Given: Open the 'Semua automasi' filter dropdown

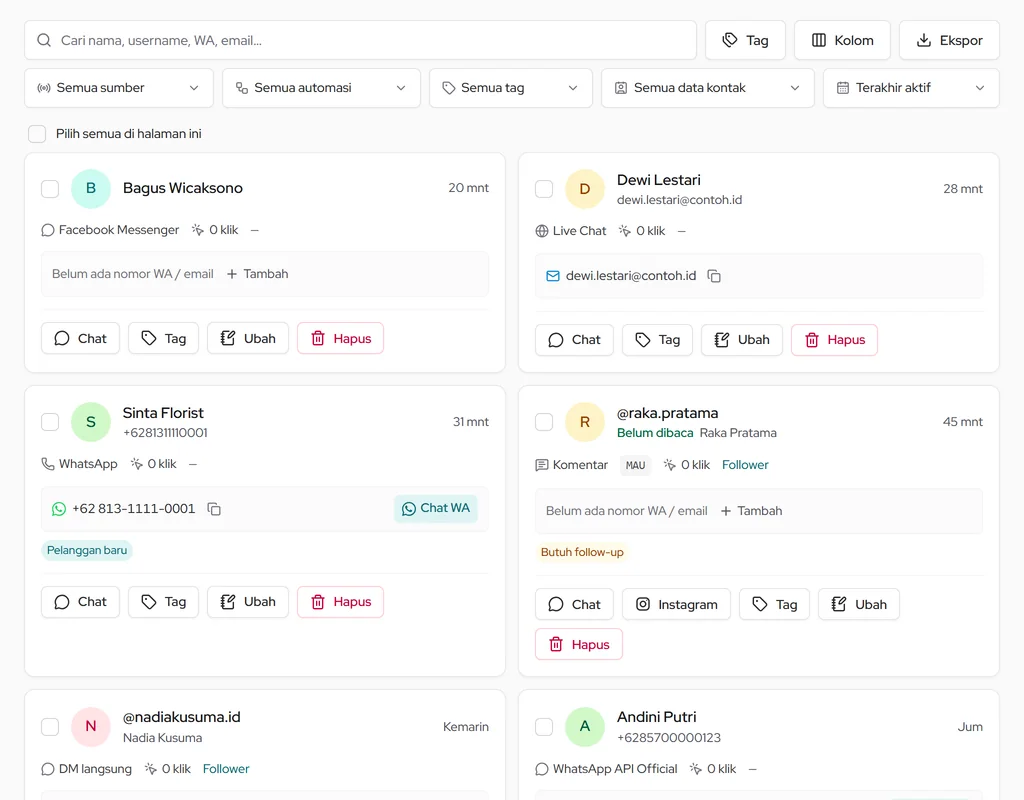Looking at the screenshot, I should click(321, 88).
